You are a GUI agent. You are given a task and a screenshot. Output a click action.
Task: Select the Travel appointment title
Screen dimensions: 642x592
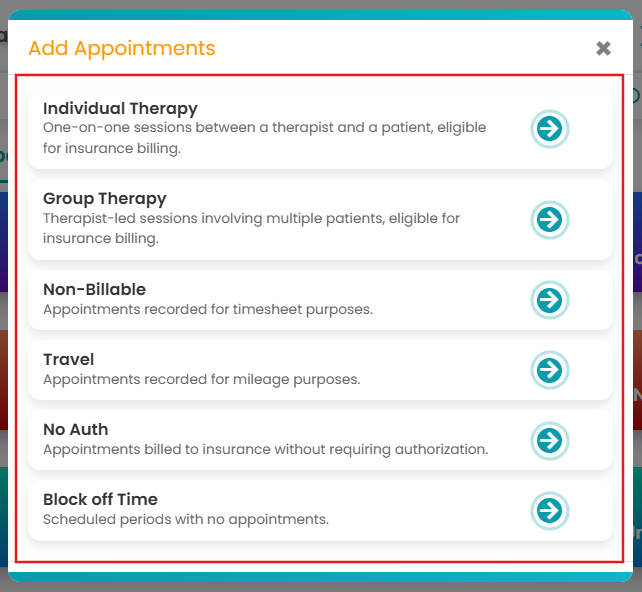point(68,359)
